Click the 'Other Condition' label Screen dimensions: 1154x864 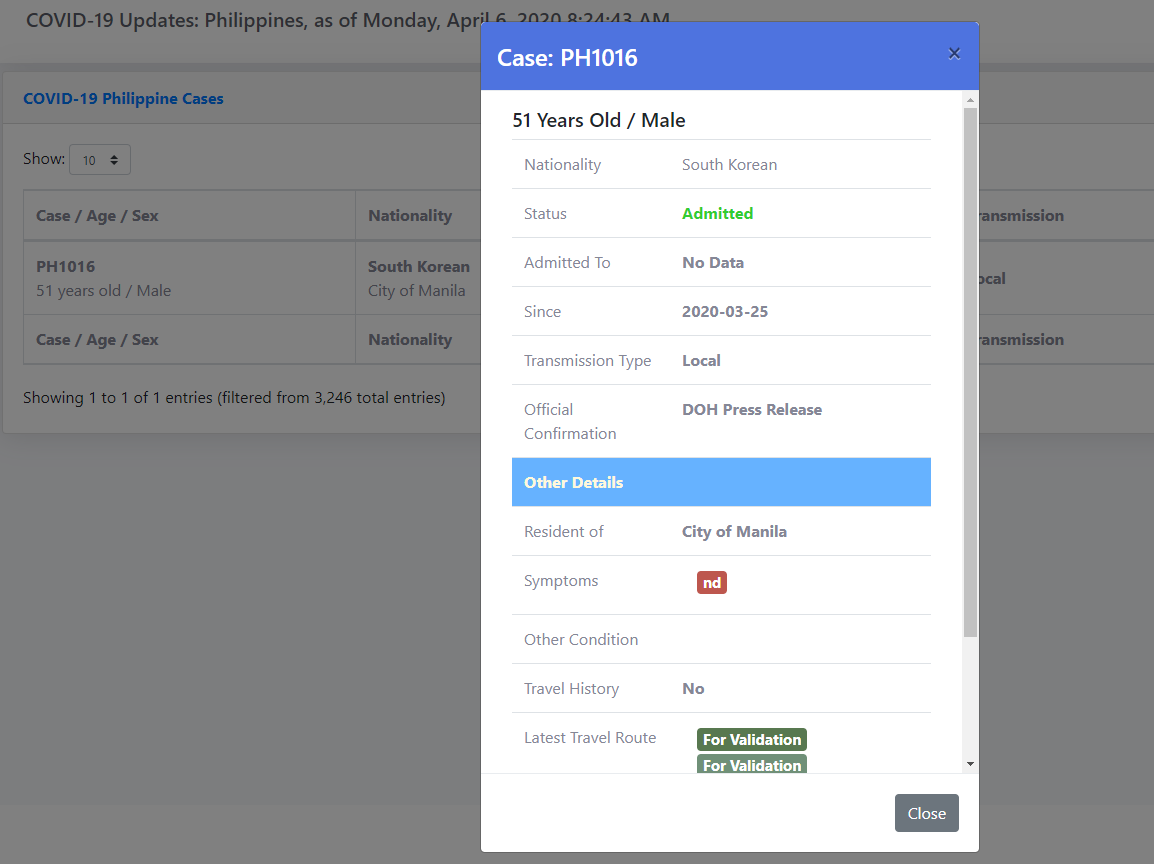coord(581,640)
